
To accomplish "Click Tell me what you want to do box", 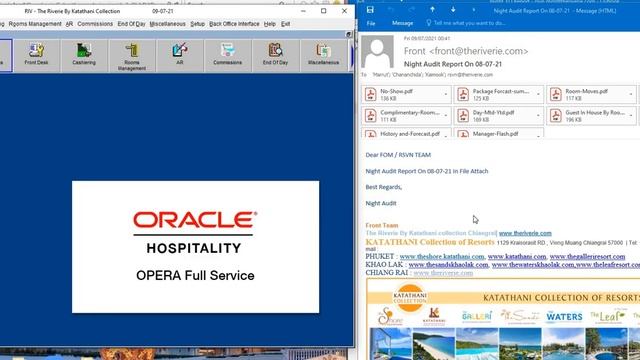I will coord(466,23).
